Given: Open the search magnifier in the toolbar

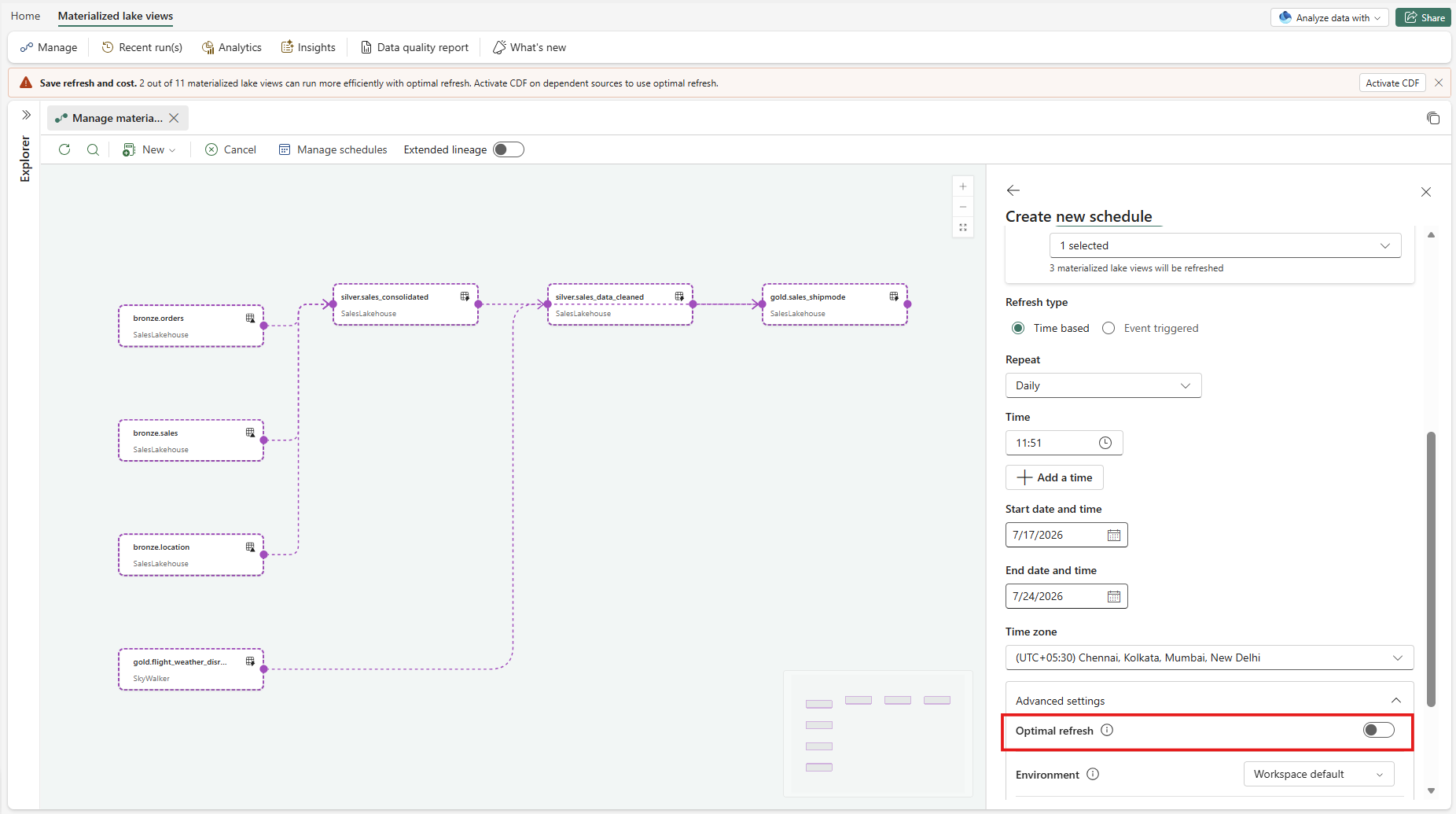Looking at the screenshot, I should click(93, 149).
